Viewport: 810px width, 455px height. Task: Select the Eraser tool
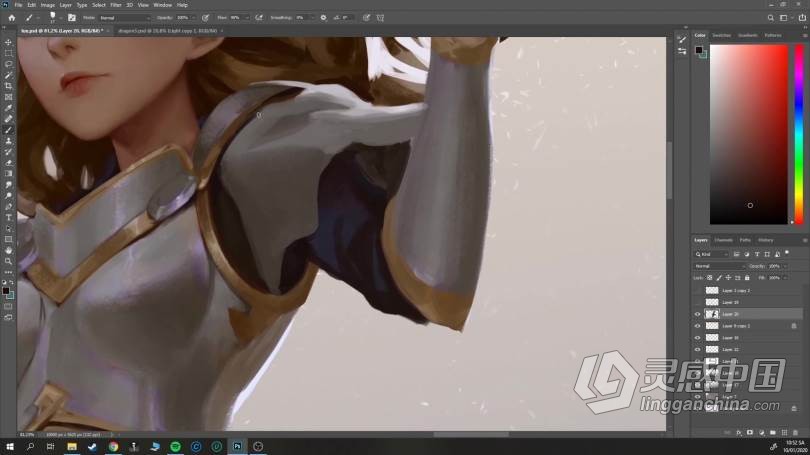(x=8, y=163)
